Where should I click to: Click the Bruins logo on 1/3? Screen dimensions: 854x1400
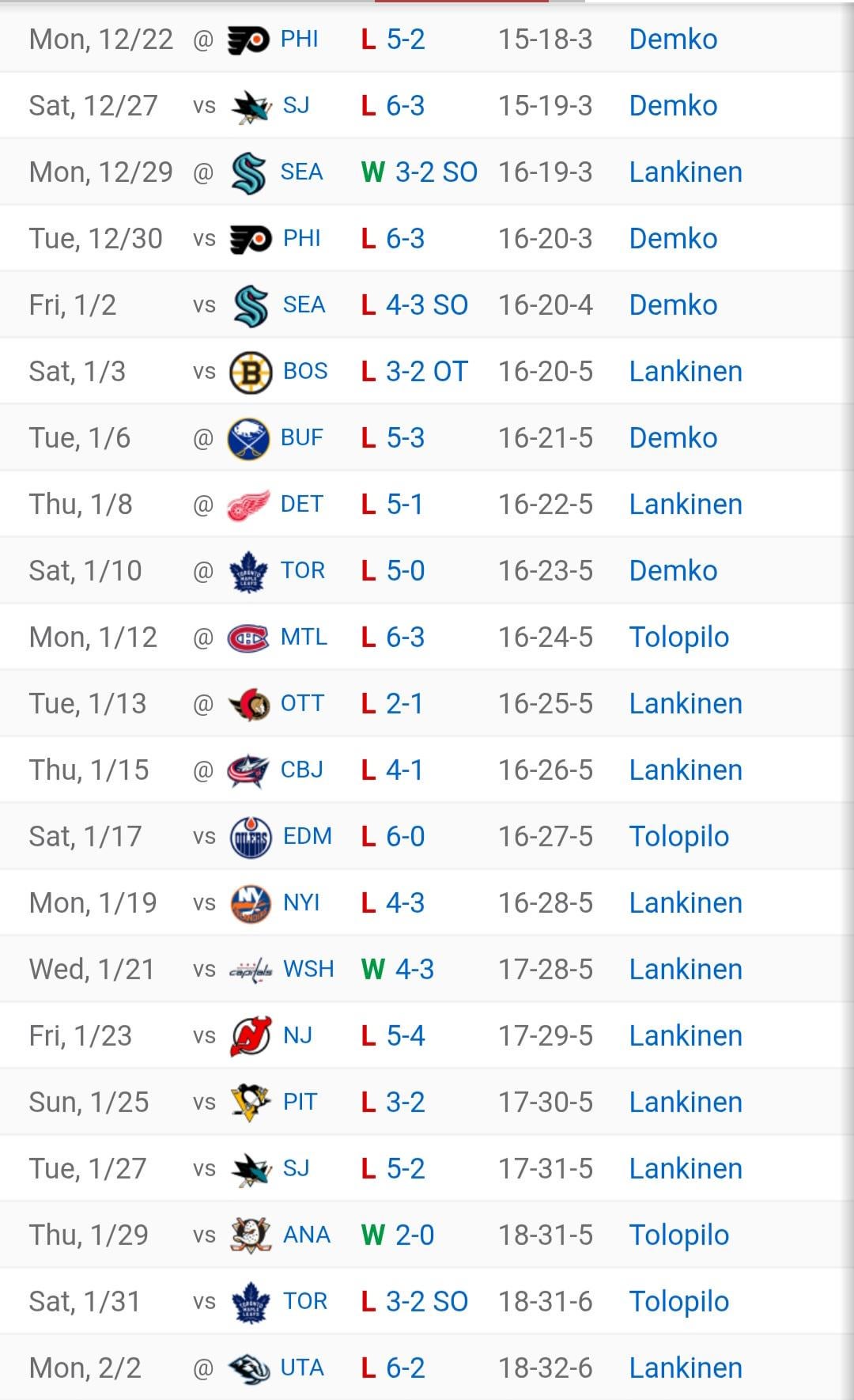click(x=251, y=372)
